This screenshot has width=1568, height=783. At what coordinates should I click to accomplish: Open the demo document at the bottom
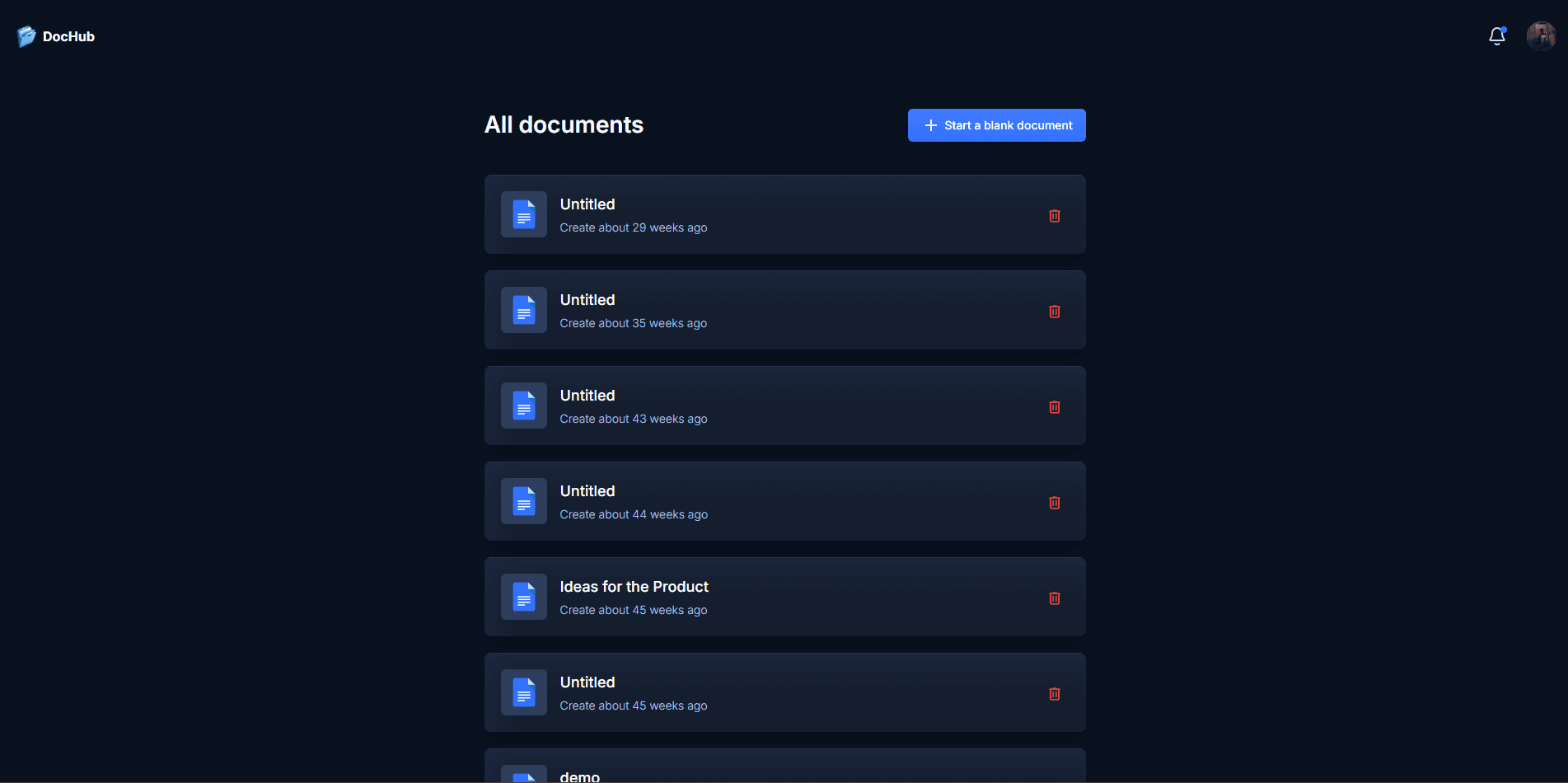580,776
